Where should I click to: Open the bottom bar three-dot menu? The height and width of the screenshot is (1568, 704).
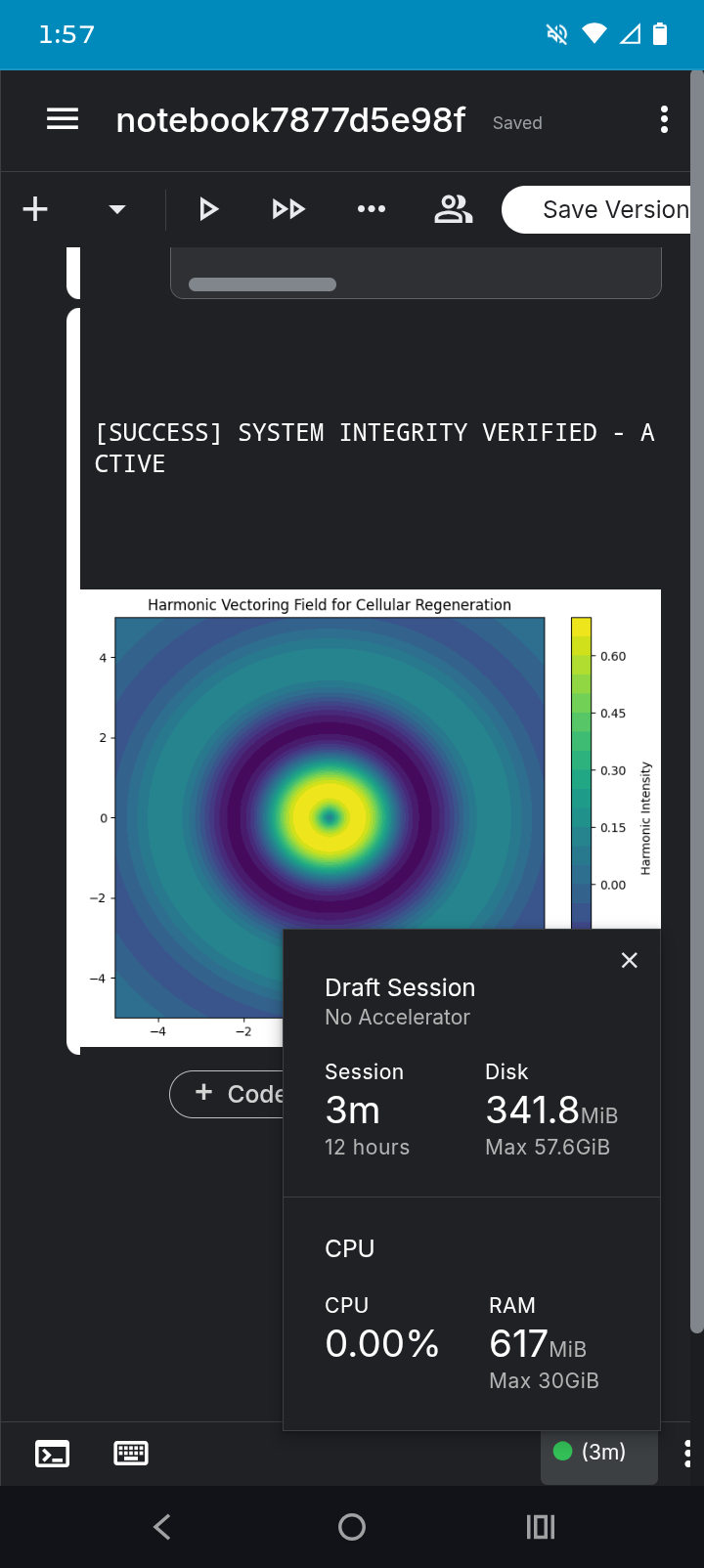687,1454
